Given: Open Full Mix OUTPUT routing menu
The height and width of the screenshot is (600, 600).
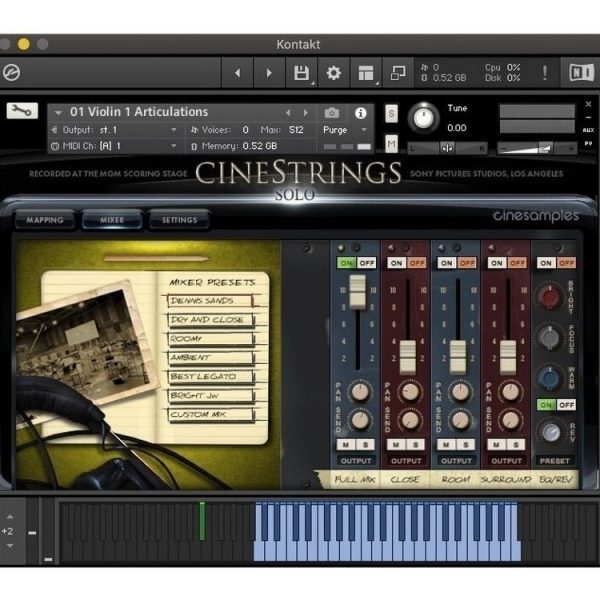Looking at the screenshot, I should coord(356,461).
